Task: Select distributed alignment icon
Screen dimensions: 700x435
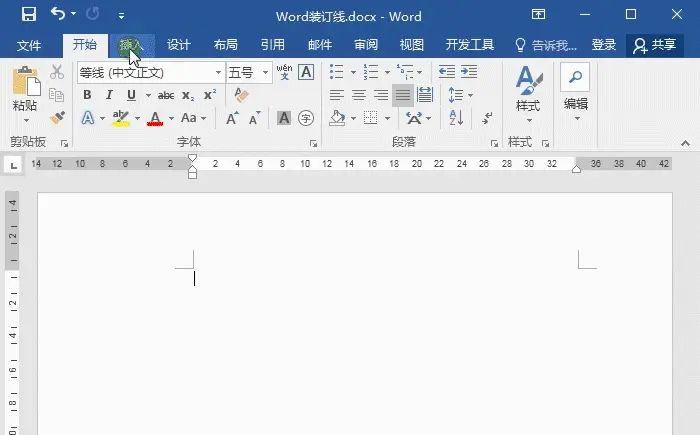Action: (425, 95)
